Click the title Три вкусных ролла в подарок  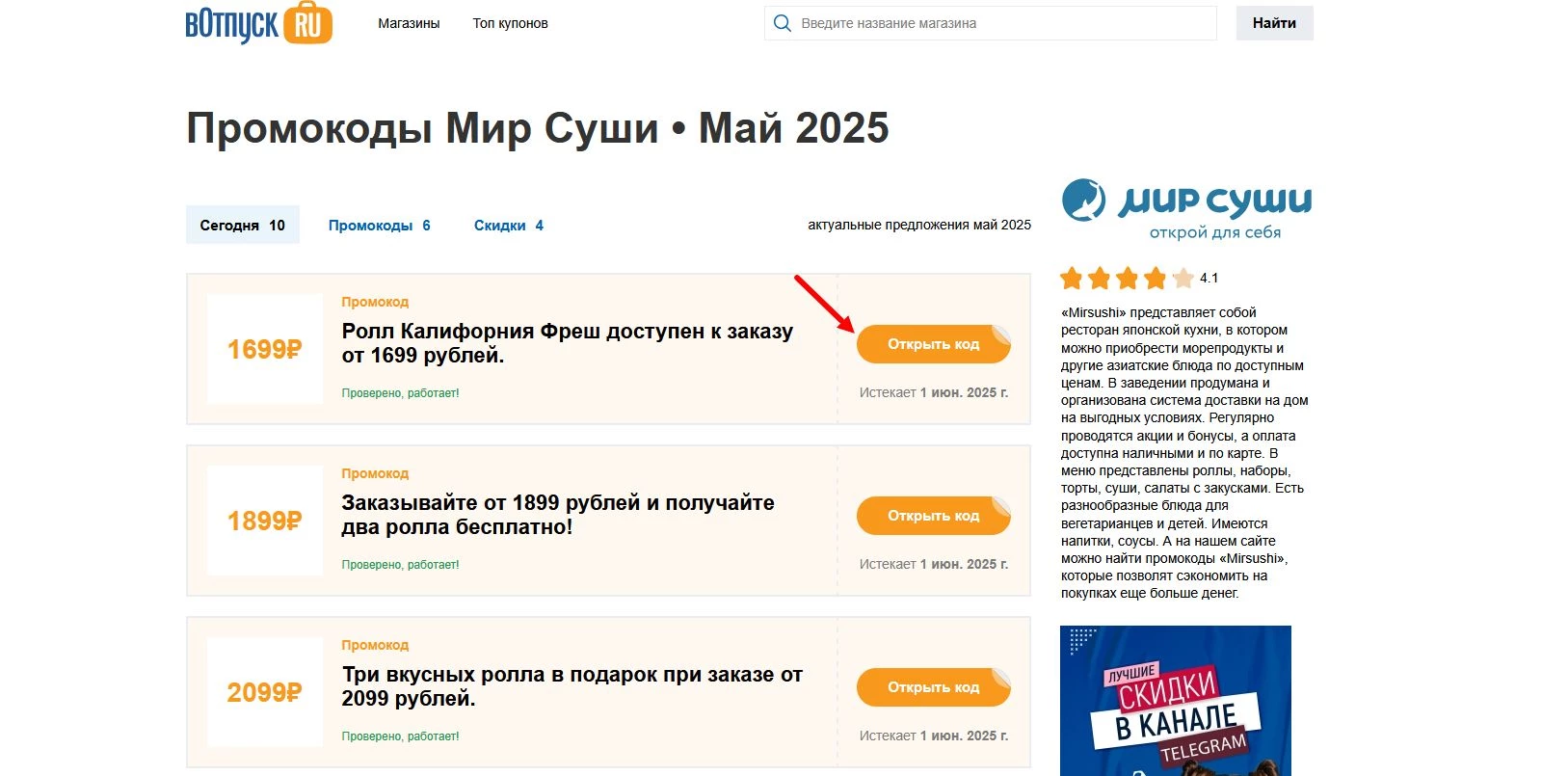[x=572, y=686]
